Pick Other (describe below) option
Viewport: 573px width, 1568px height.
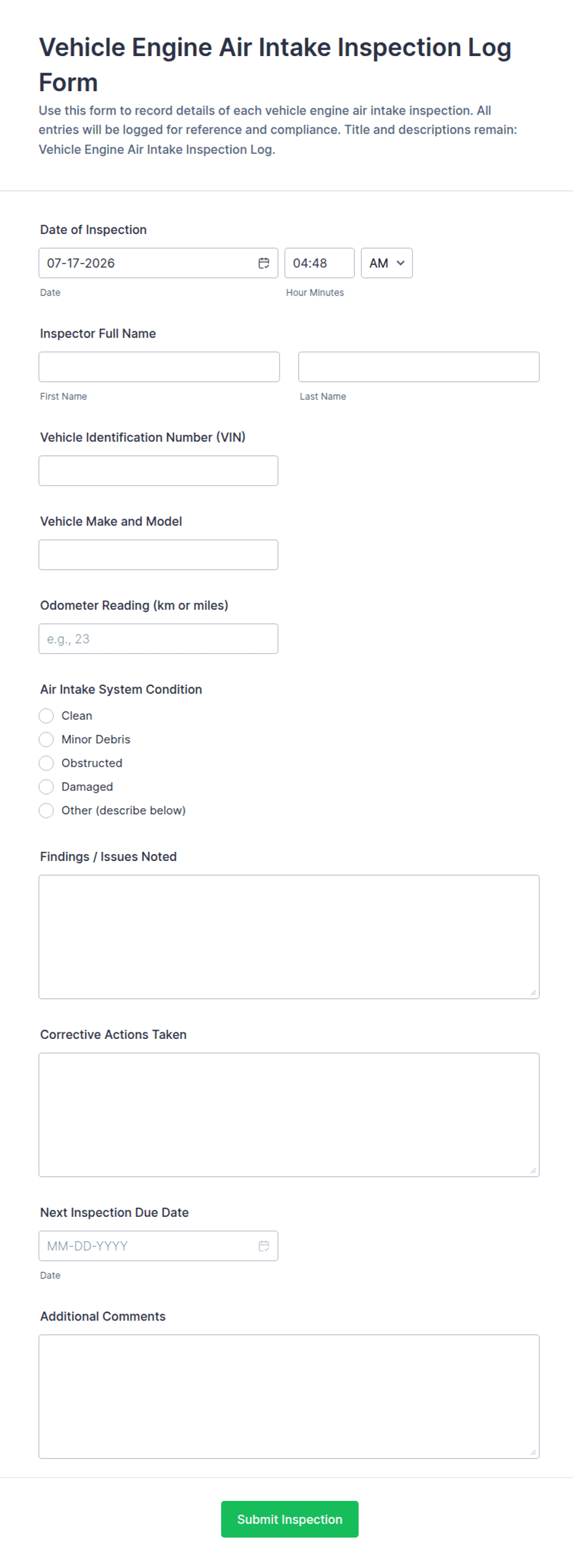pyautogui.click(x=46, y=810)
